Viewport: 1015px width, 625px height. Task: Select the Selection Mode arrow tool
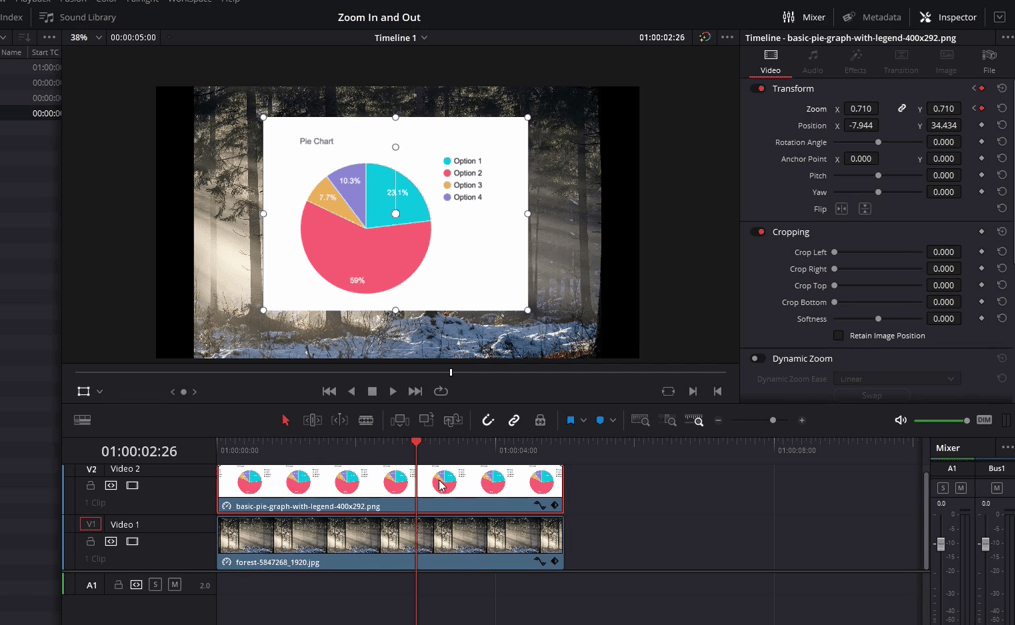pyautogui.click(x=285, y=421)
